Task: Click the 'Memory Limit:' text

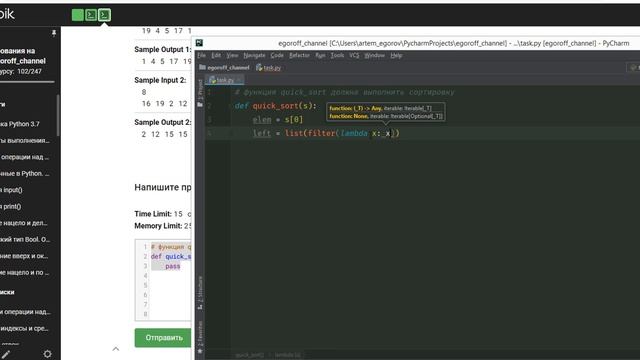Action: [x=158, y=226]
